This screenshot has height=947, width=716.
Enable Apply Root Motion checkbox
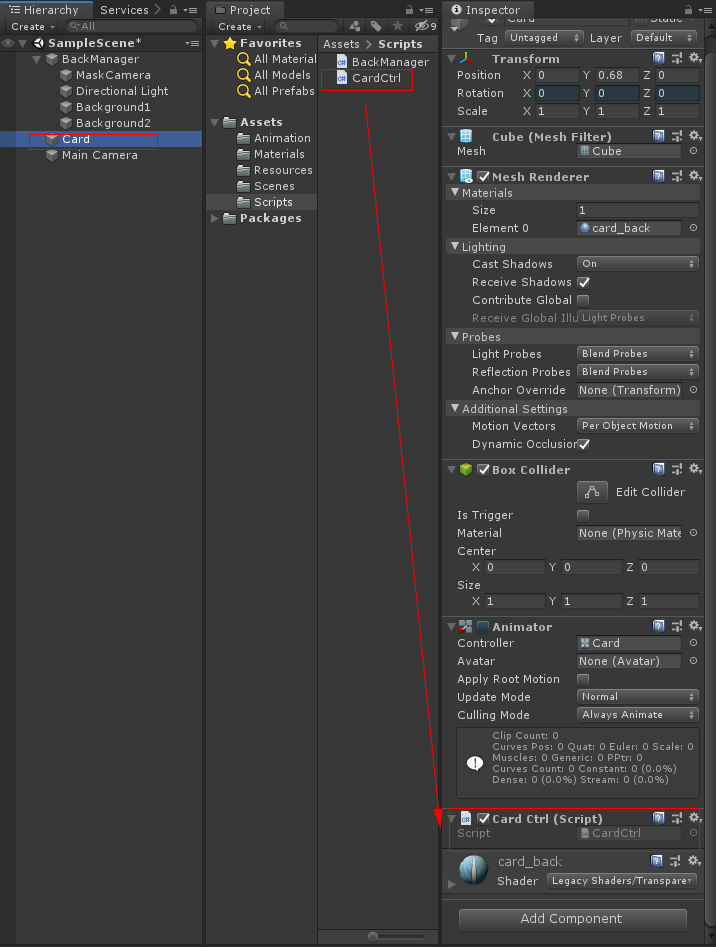(583, 679)
